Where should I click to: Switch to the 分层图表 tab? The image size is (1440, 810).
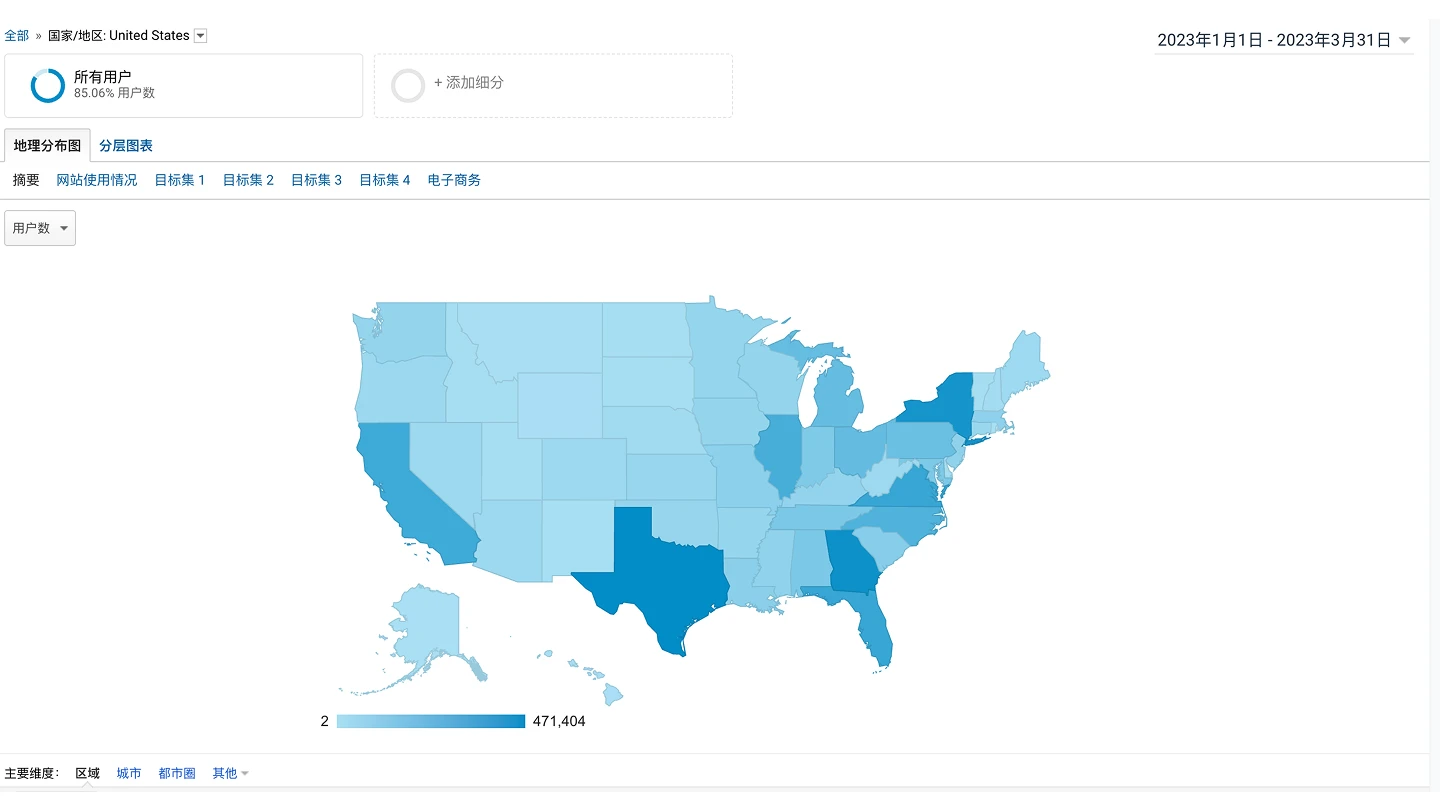[x=126, y=146]
